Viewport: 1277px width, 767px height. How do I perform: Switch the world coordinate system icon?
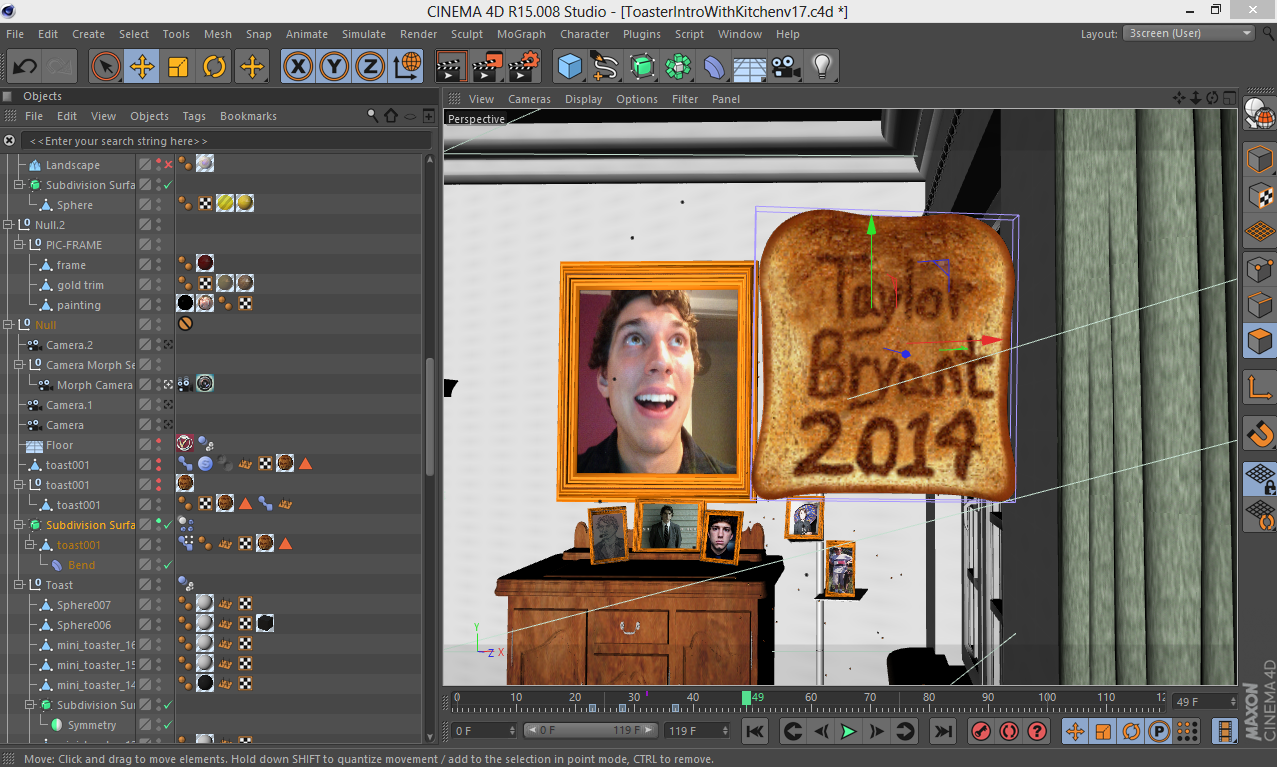tap(407, 67)
